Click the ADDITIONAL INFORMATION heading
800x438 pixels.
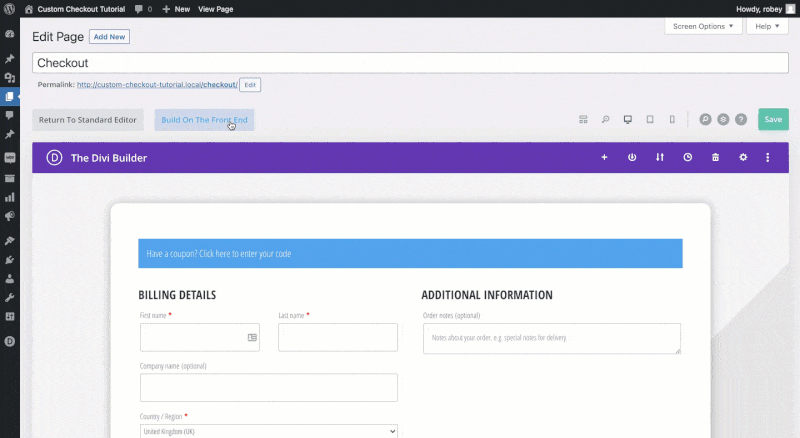(487, 295)
